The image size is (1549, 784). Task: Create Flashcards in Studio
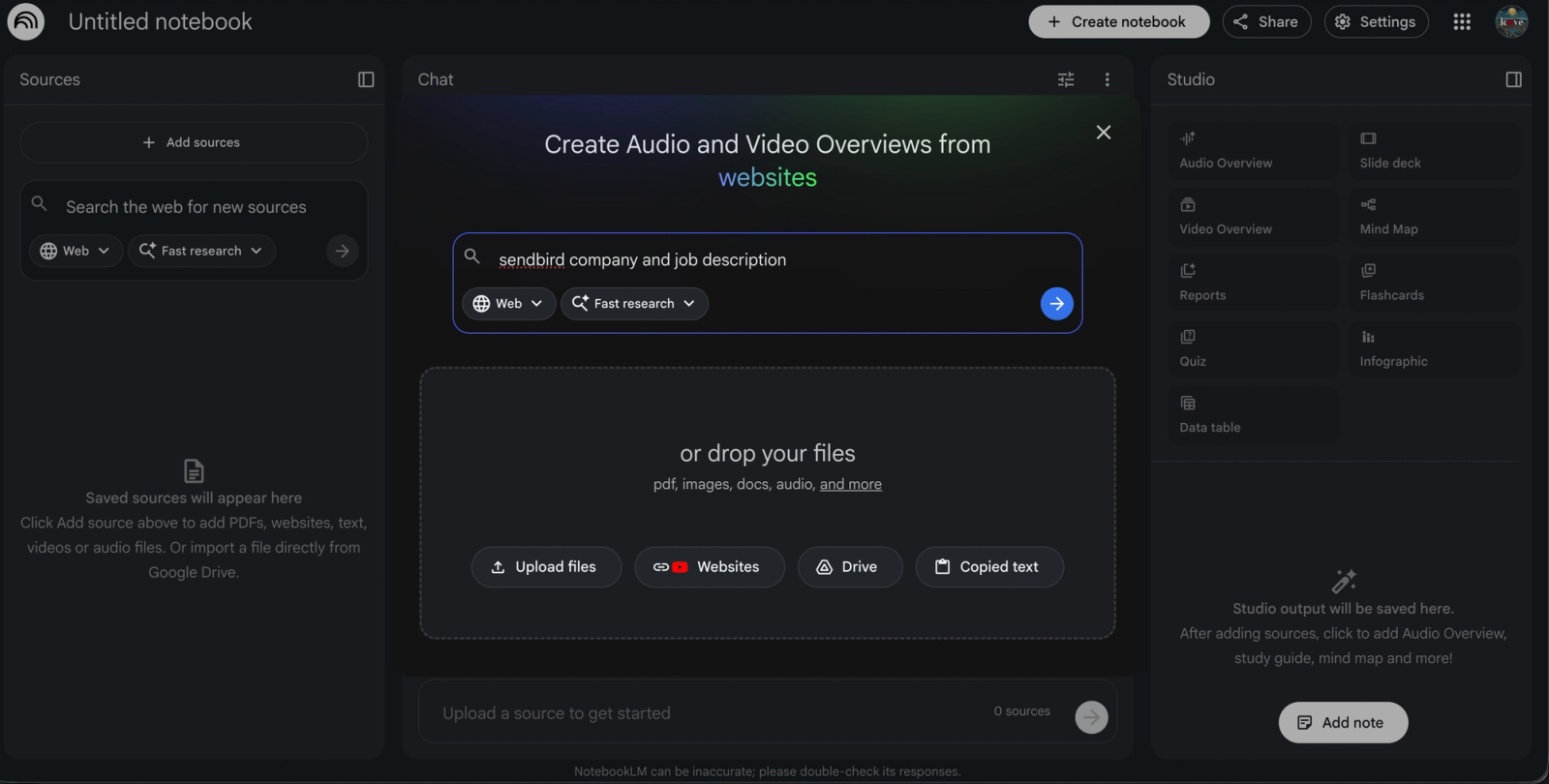(1434, 283)
